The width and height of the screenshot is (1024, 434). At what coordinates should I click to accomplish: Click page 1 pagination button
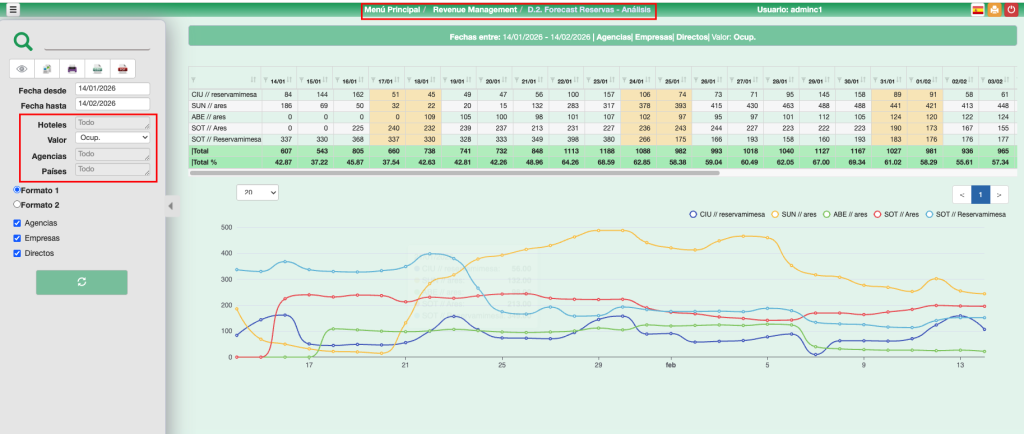point(980,194)
